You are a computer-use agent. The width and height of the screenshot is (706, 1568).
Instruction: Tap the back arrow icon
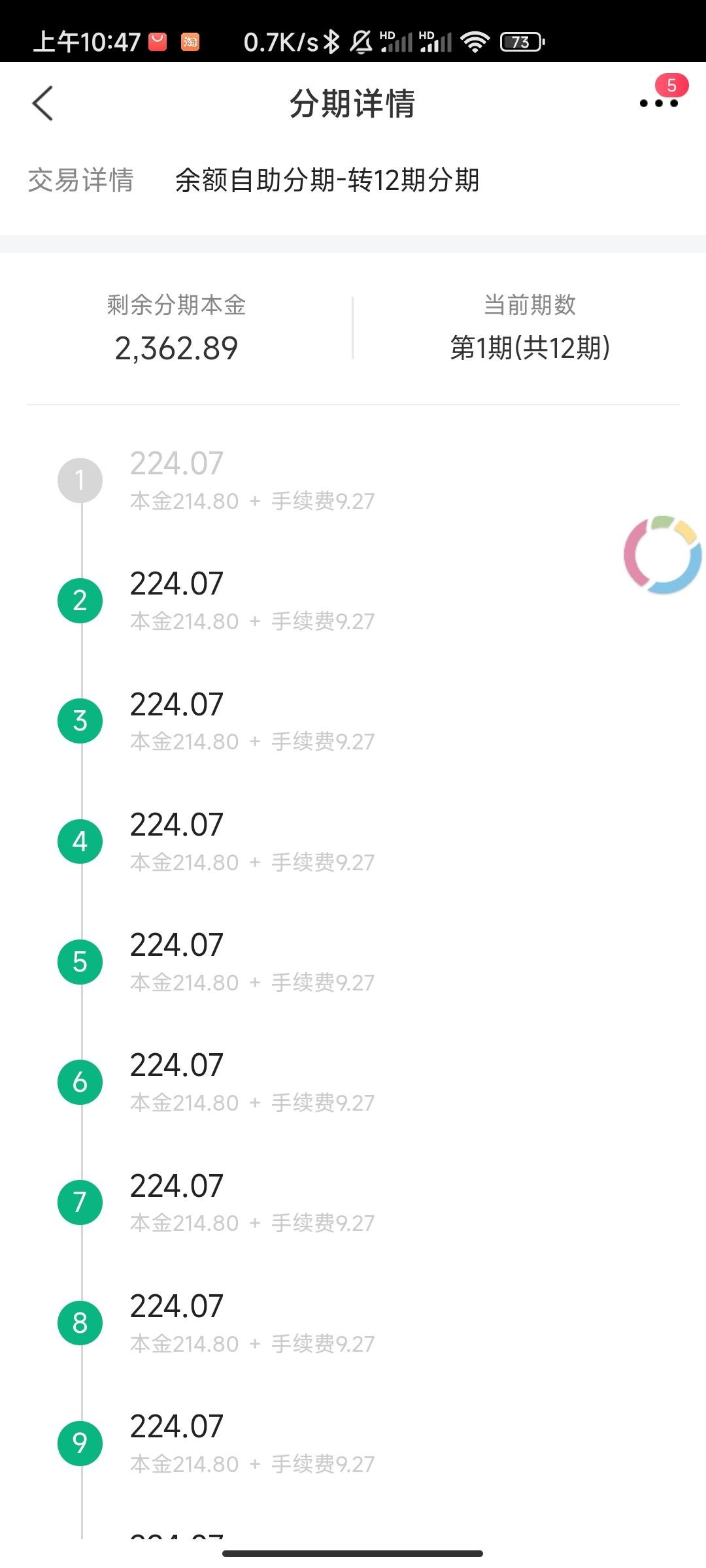[42, 103]
